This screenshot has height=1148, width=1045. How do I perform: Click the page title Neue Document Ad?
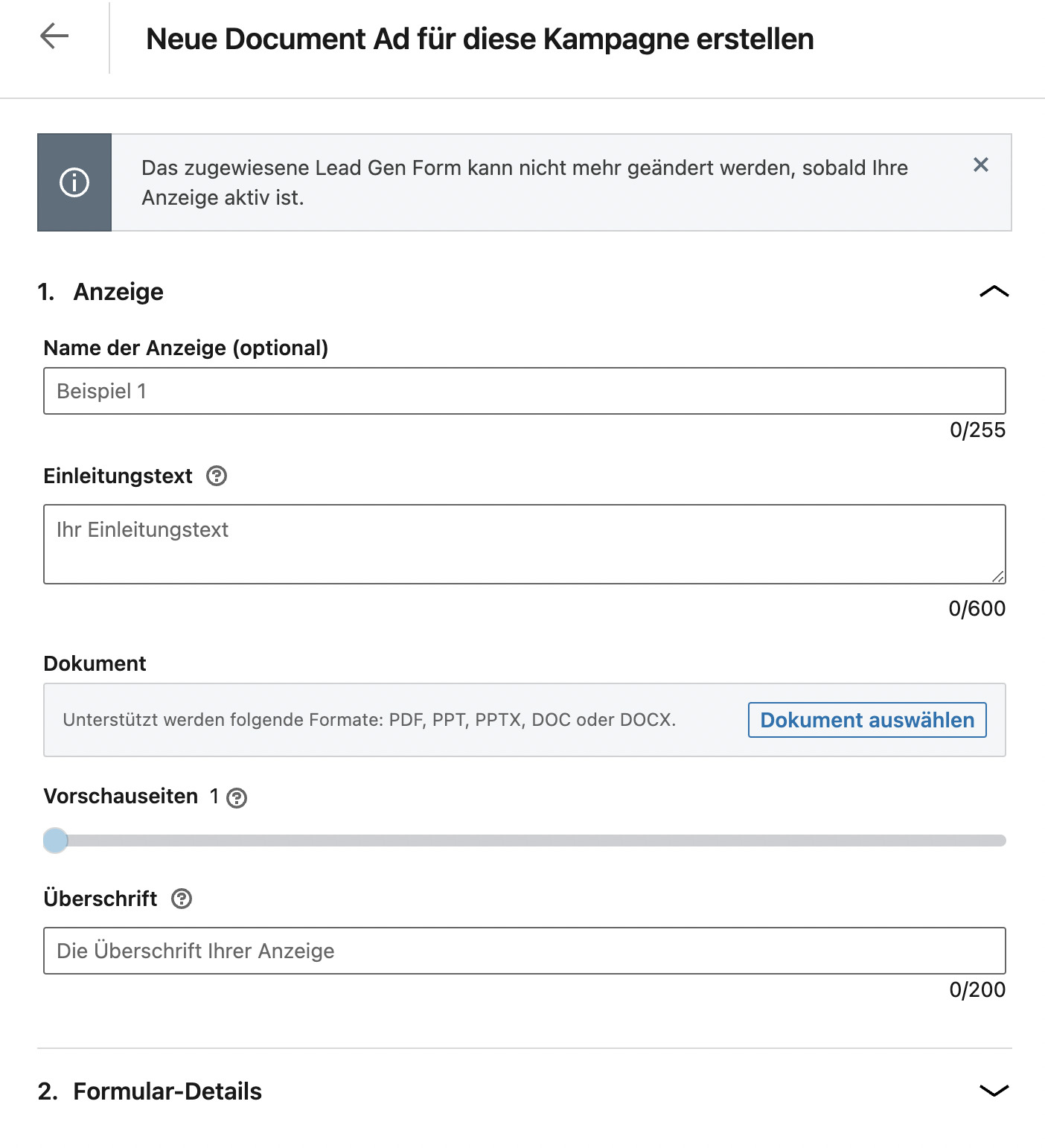[480, 39]
